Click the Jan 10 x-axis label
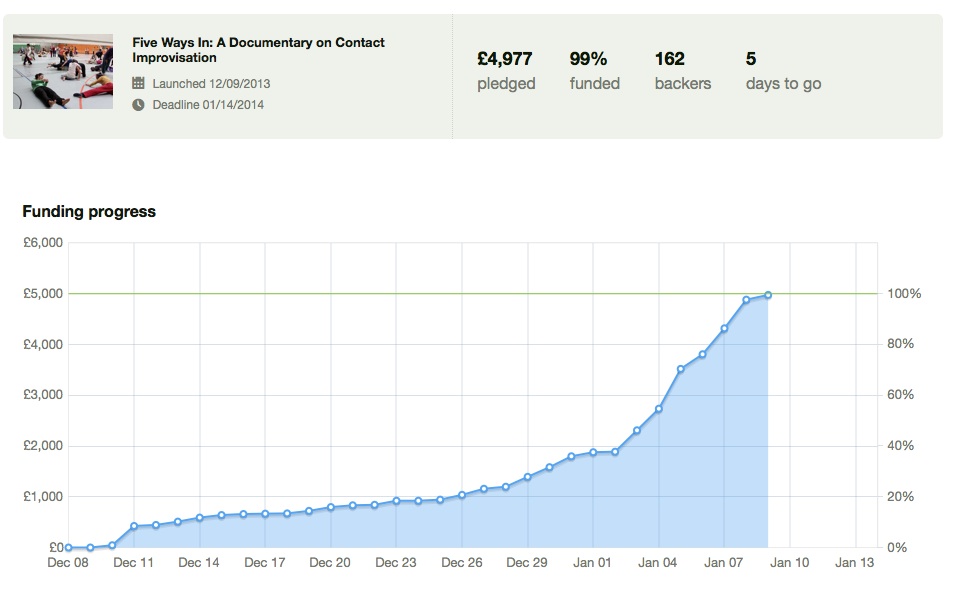The width and height of the screenshot is (955, 606). pos(789,563)
